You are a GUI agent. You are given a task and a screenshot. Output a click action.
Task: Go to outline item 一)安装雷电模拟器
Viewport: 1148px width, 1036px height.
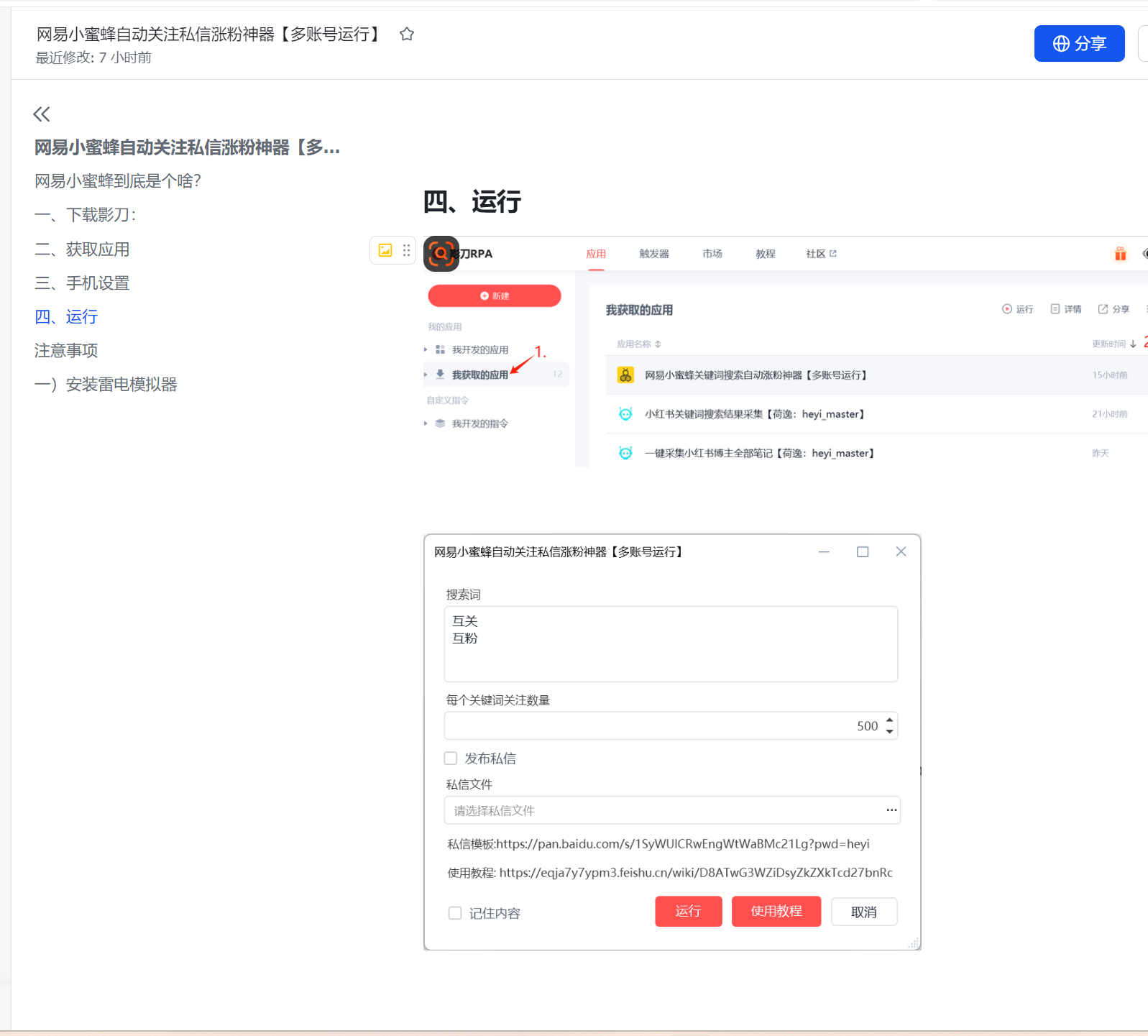[x=106, y=385]
